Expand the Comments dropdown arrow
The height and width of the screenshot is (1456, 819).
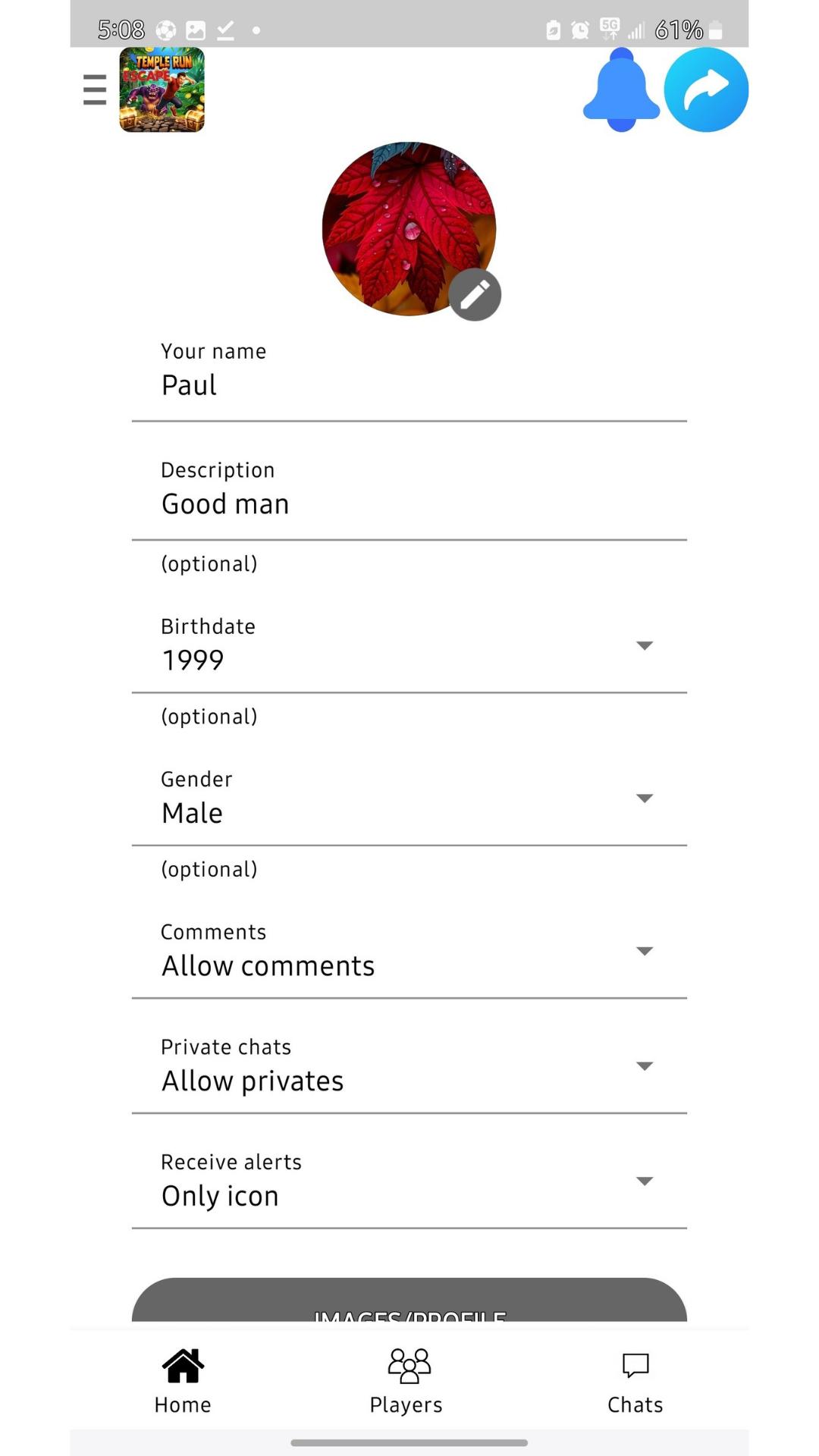tap(645, 951)
